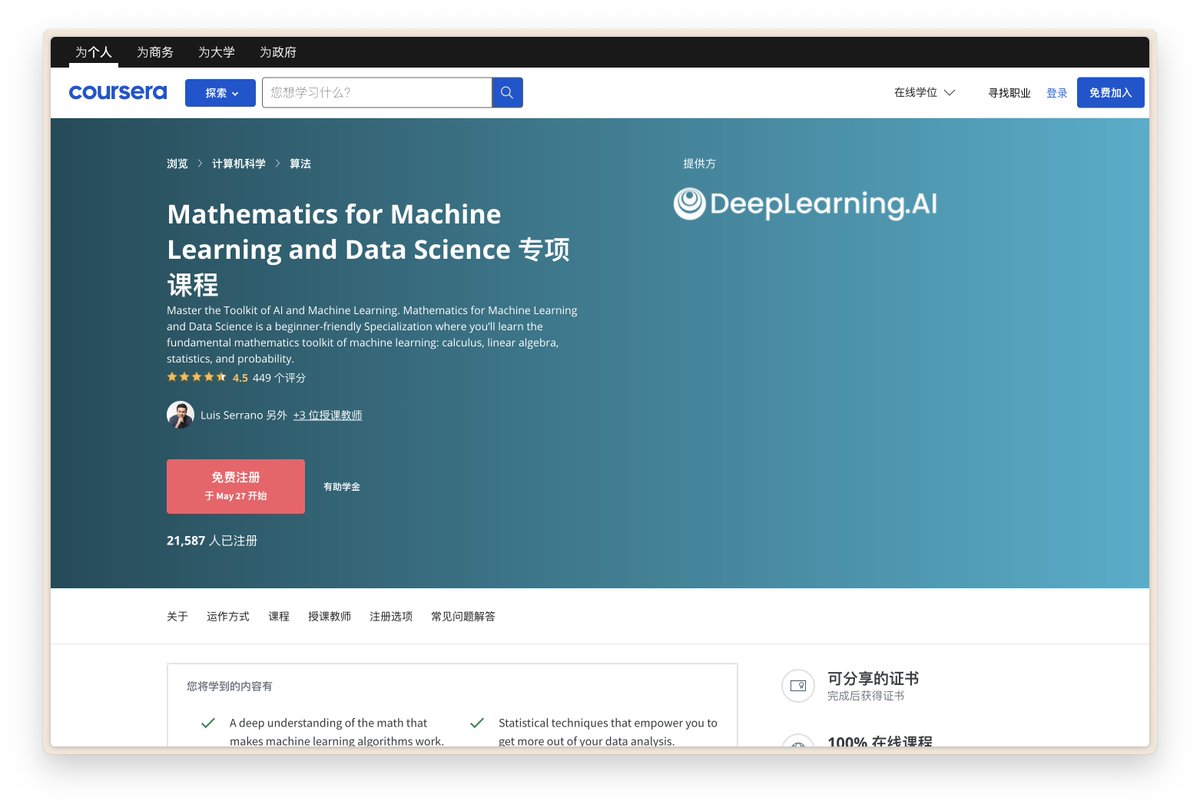Viewport: 1200px width, 811px height.
Task: Click the 完成后获得证书 subtitle
Action: click(865, 696)
